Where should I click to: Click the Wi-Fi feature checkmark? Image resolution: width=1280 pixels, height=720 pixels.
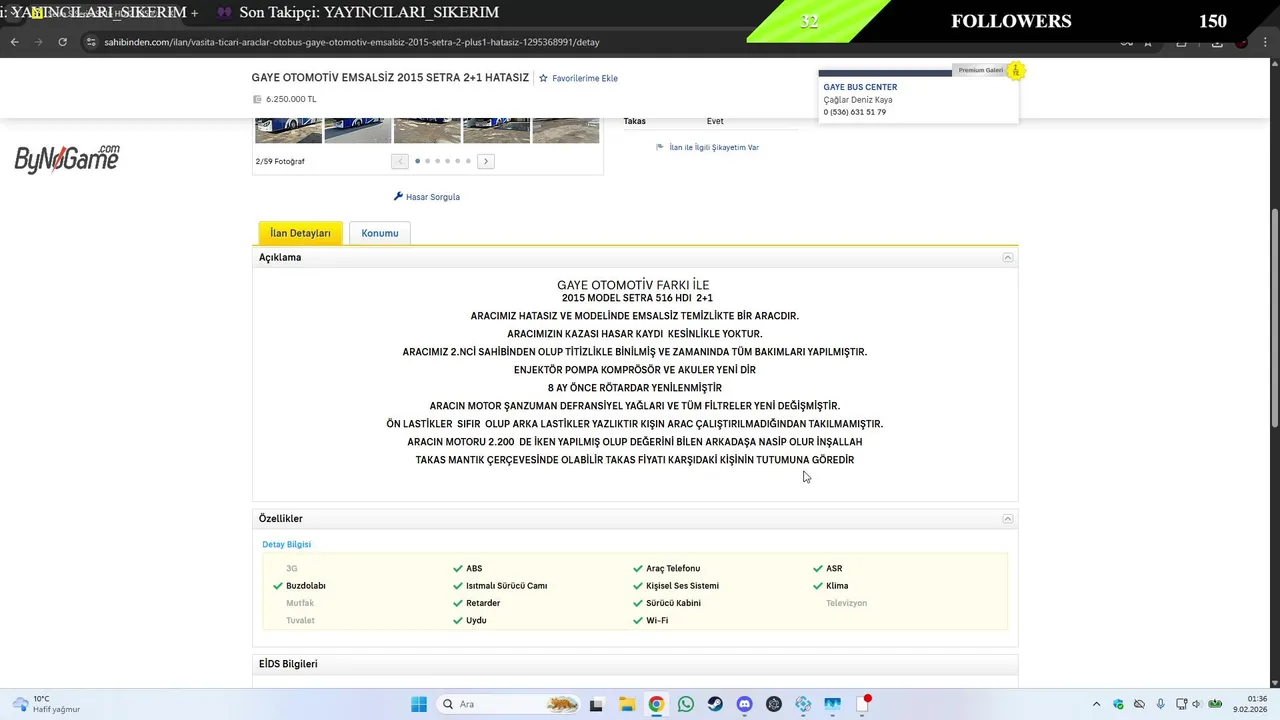[x=638, y=620]
